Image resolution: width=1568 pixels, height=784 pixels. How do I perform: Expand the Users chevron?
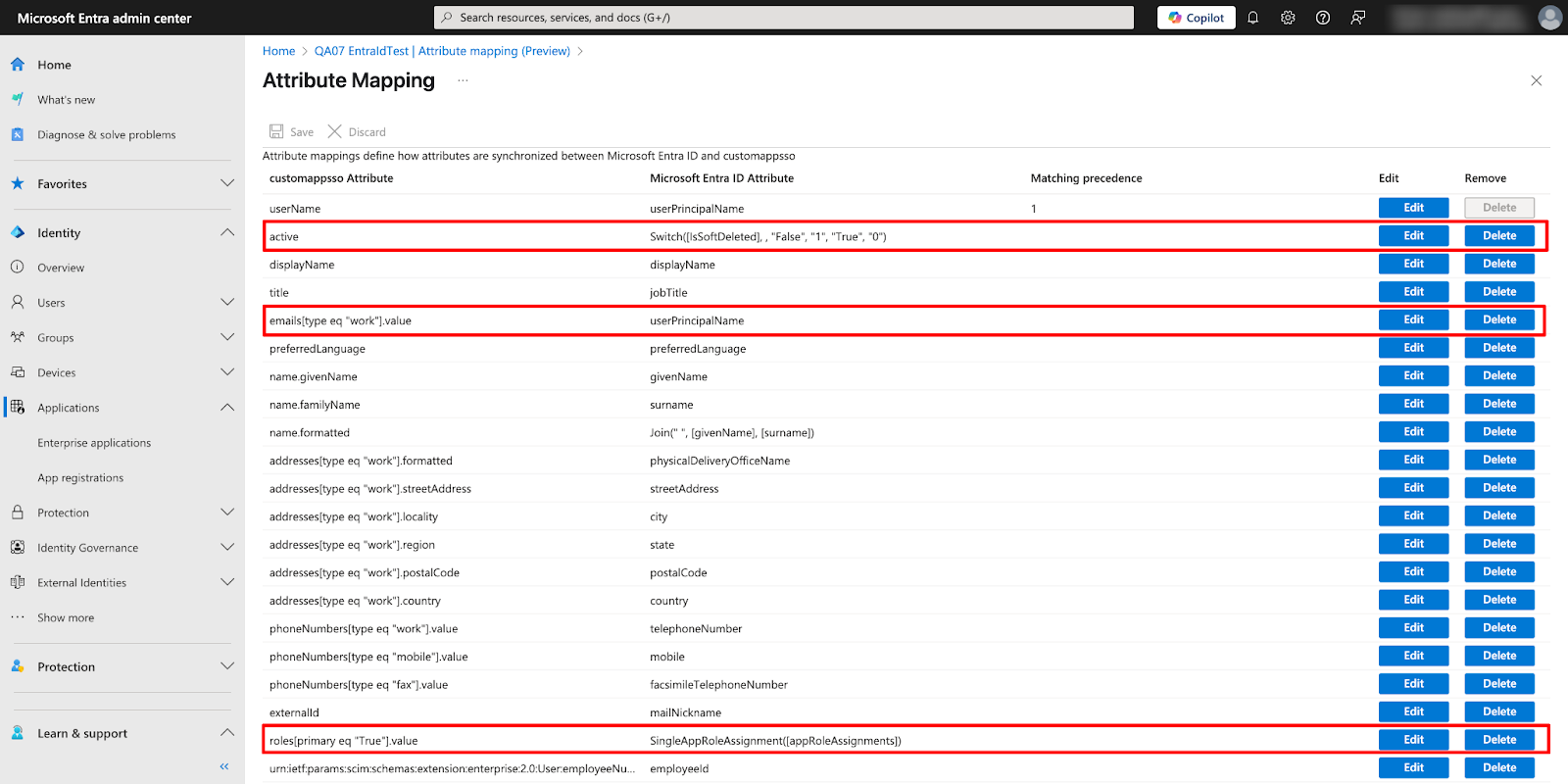click(227, 303)
